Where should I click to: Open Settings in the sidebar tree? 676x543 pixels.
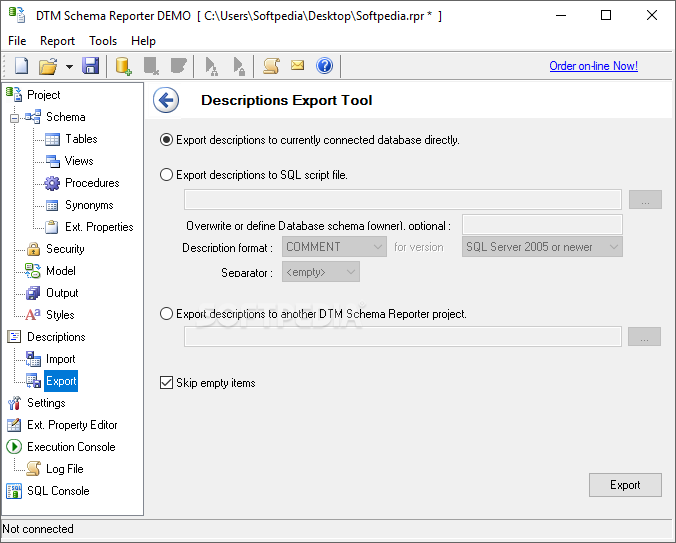point(46,403)
